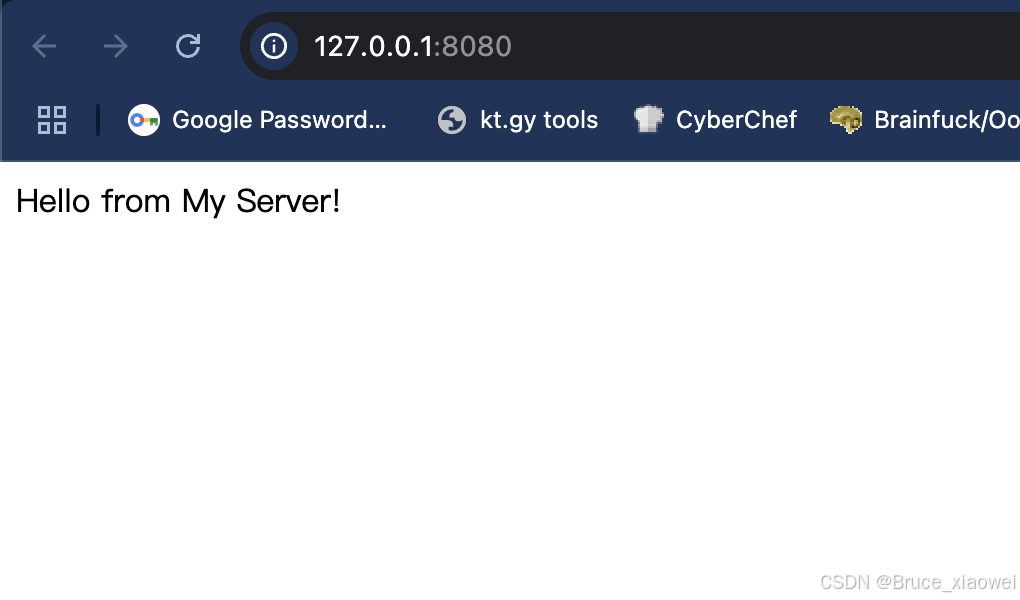This screenshot has height=600, width=1020.
Task: Click the browser Back arrow
Action: coord(44,46)
